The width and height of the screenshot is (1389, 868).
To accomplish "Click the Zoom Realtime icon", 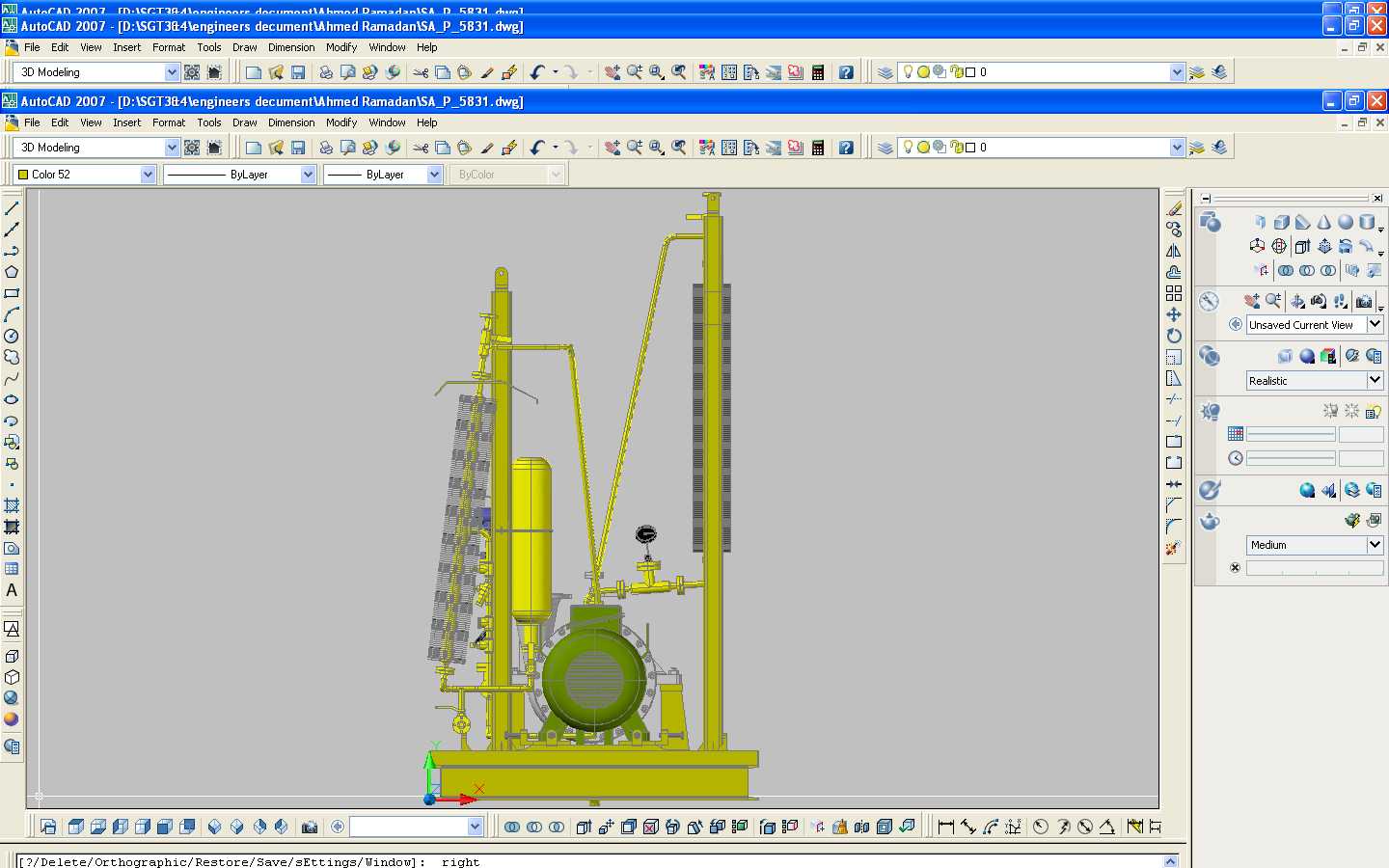I will 634,148.
